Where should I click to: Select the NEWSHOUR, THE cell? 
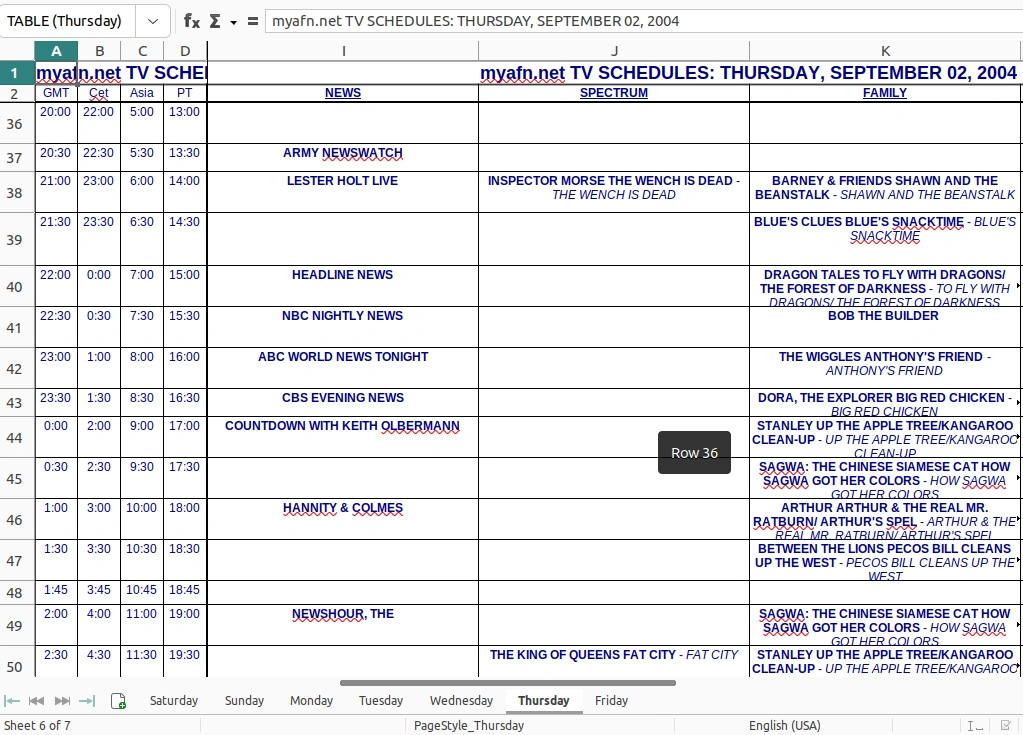pyautogui.click(x=343, y=625)
